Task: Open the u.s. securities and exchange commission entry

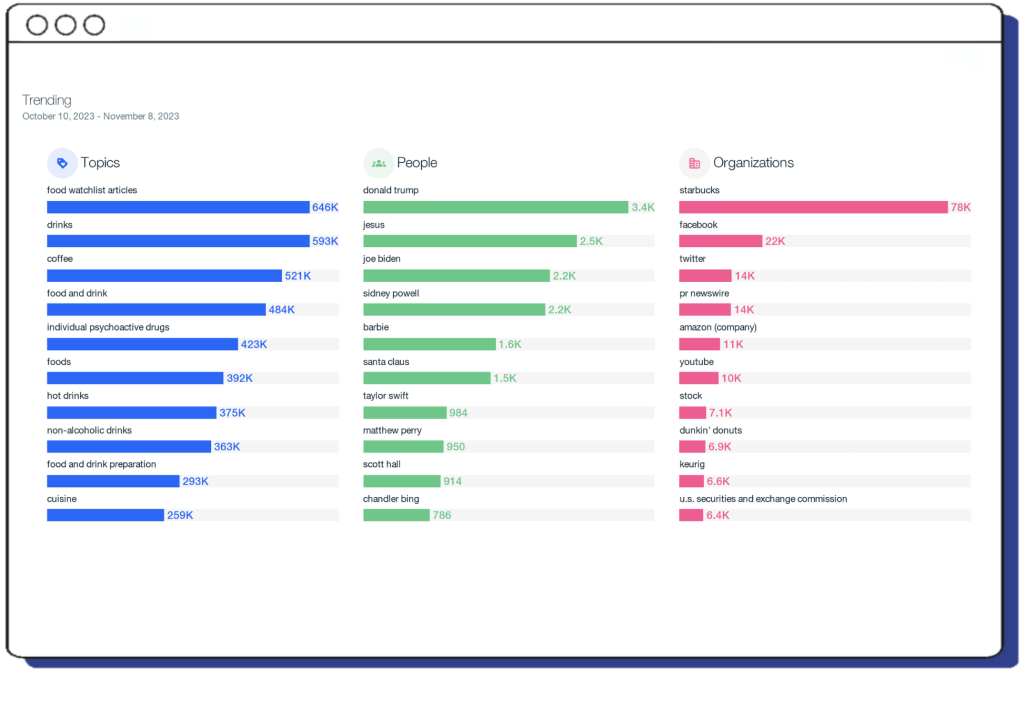Action: click(x=763, y=499)
